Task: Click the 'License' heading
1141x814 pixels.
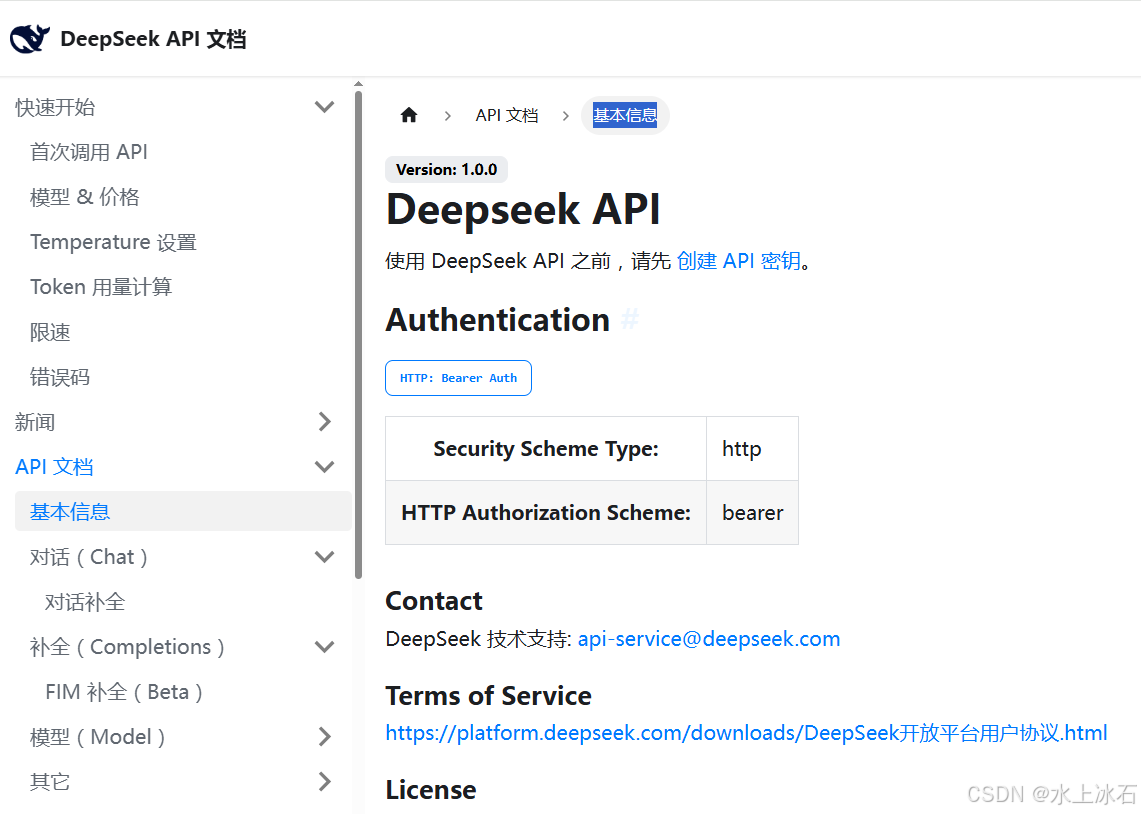Action: 431,790
